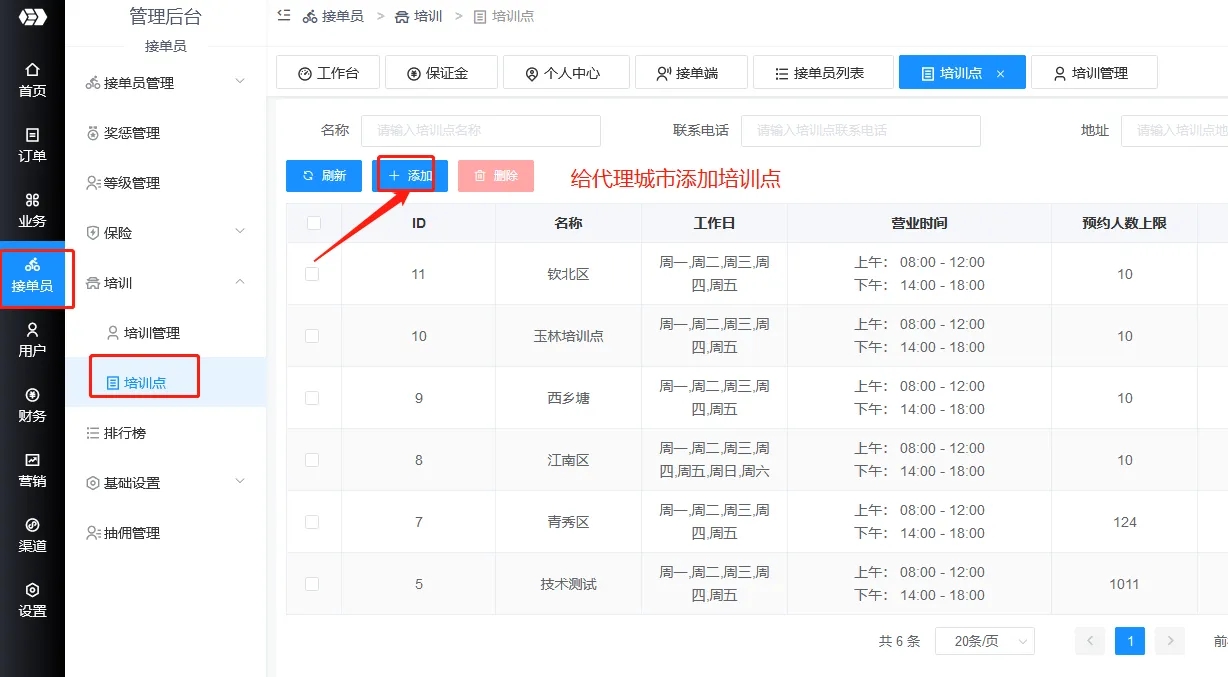Viewport: 1228px width, 677px height.
Task: Switch to the 保证金 tab
Action: coord(438,73)
